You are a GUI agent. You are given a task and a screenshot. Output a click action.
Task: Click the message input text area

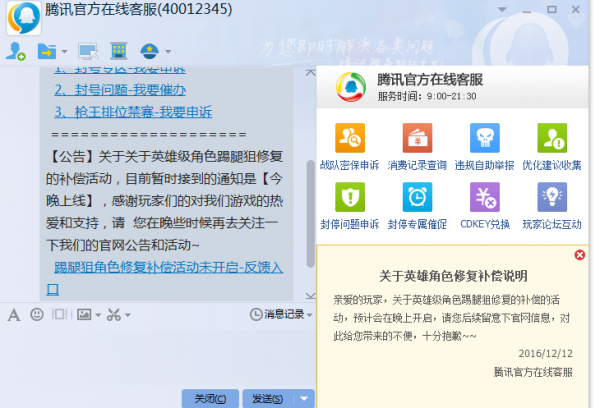pos(157,356)
